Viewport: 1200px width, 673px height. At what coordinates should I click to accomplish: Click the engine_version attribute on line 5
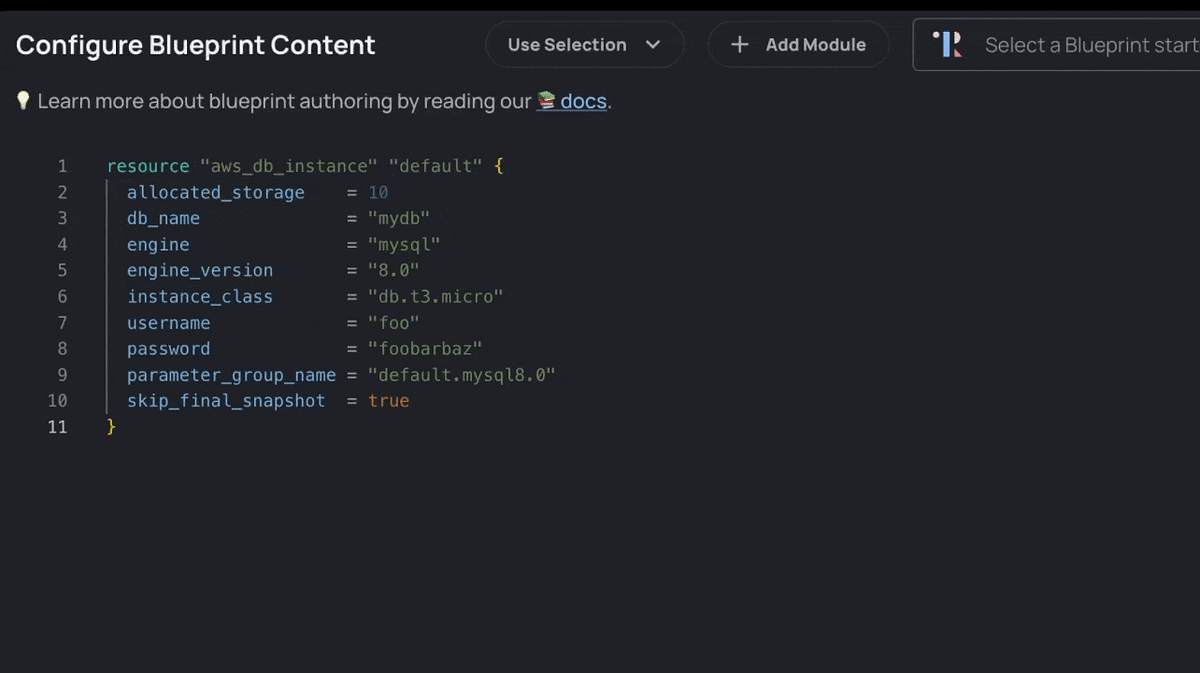point(200,270)
